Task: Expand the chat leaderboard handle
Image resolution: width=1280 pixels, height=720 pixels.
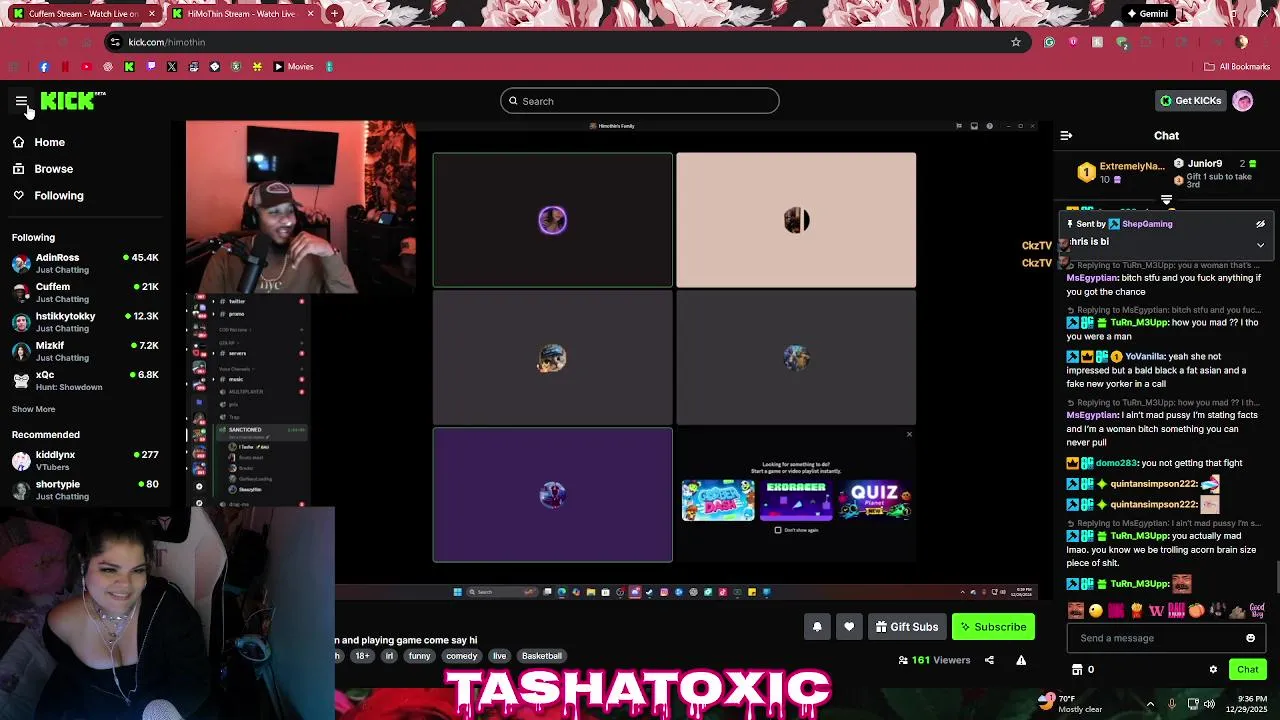Action: 1166,200
